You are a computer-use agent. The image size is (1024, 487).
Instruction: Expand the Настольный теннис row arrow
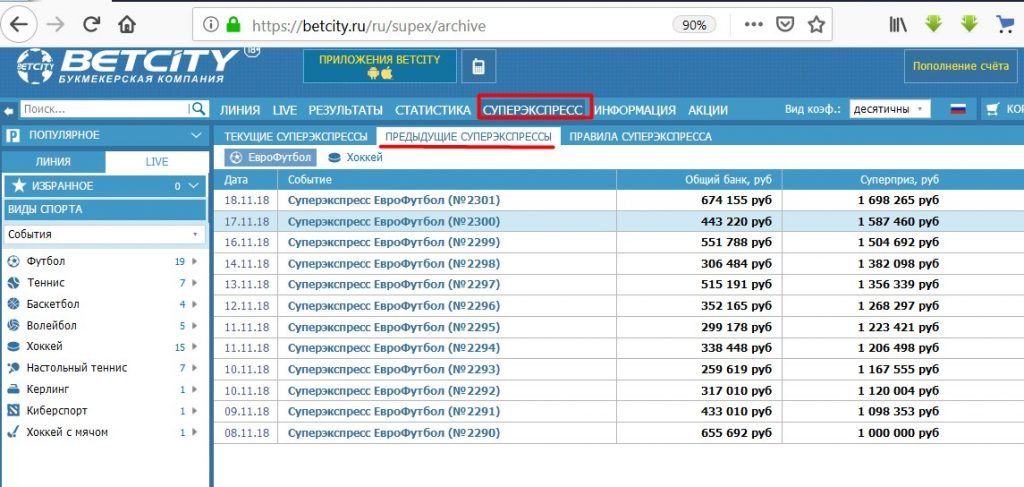(194, 368)
